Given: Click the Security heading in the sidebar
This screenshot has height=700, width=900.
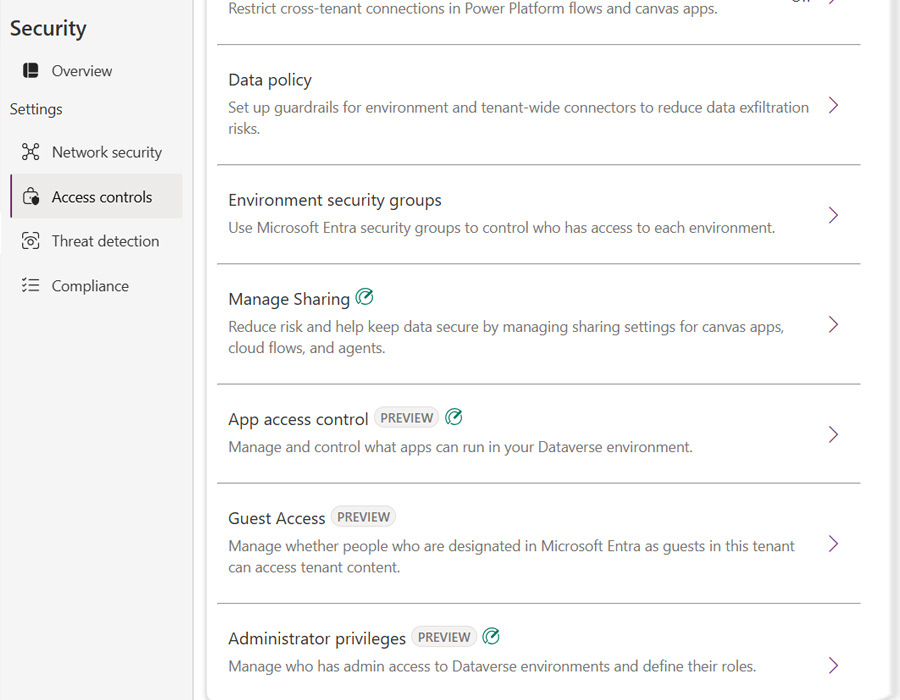Looking at the screenshot, I should (x=48, y=28).
